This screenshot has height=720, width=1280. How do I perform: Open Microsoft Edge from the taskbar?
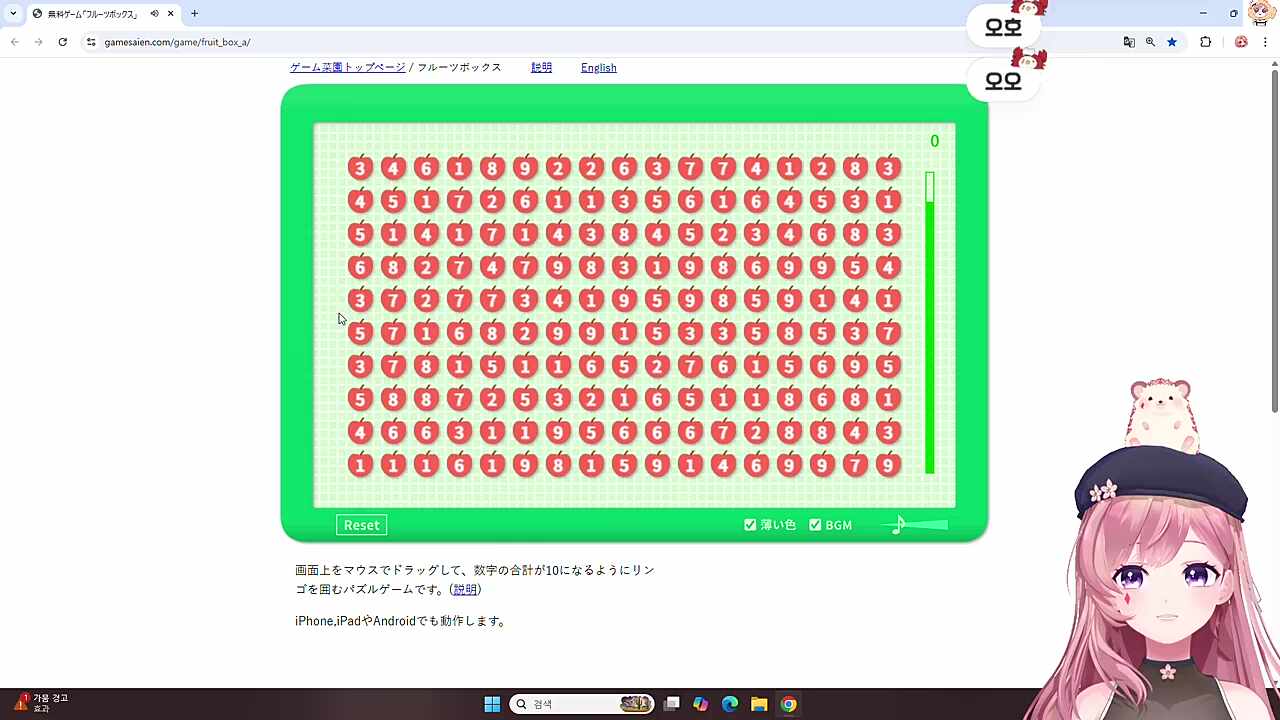[x=730, y=704]
